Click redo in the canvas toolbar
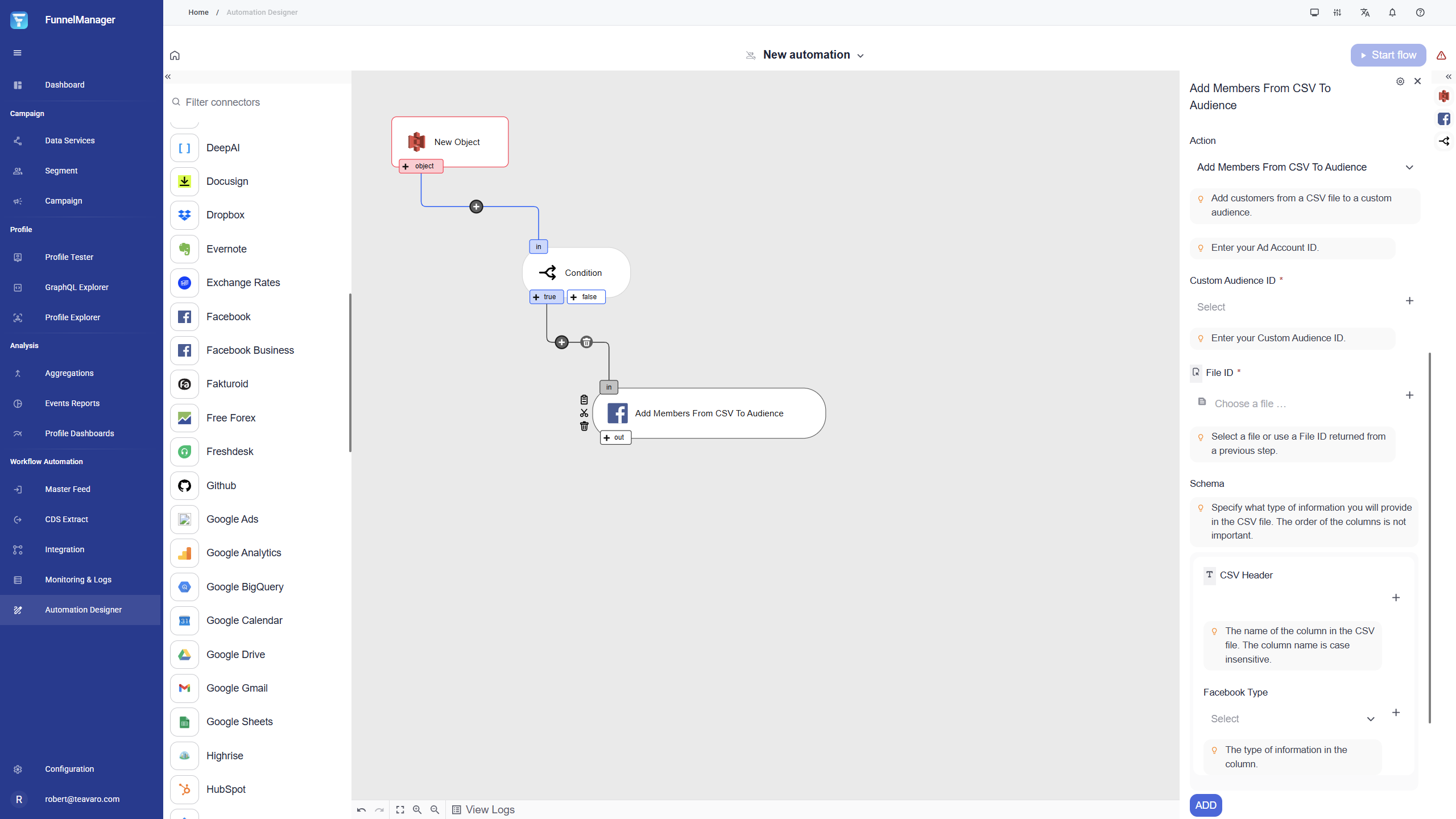Screen dimensions: 1456x819 coord(379,809)
